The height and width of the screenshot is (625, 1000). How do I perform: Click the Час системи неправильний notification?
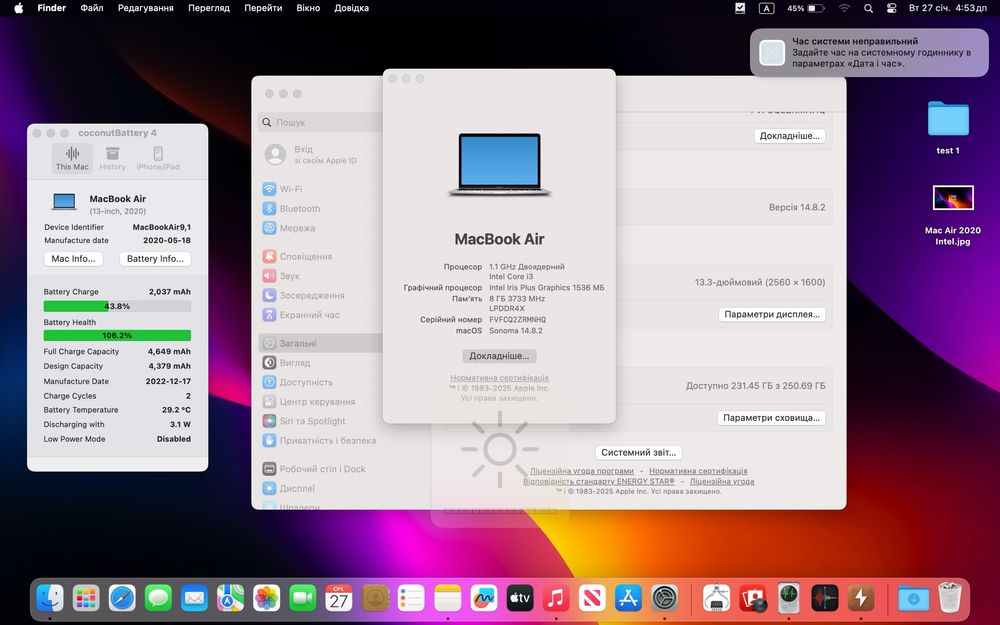[869, 52]
